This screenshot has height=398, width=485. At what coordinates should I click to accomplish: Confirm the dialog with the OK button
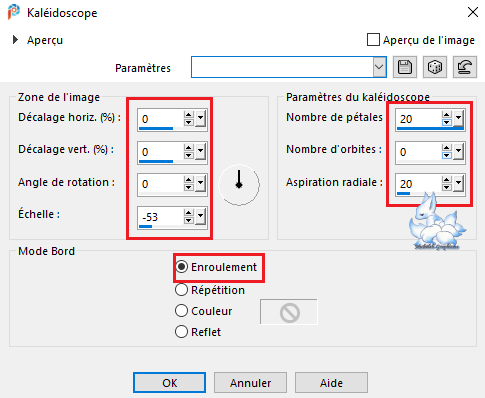tap(169, 383)
